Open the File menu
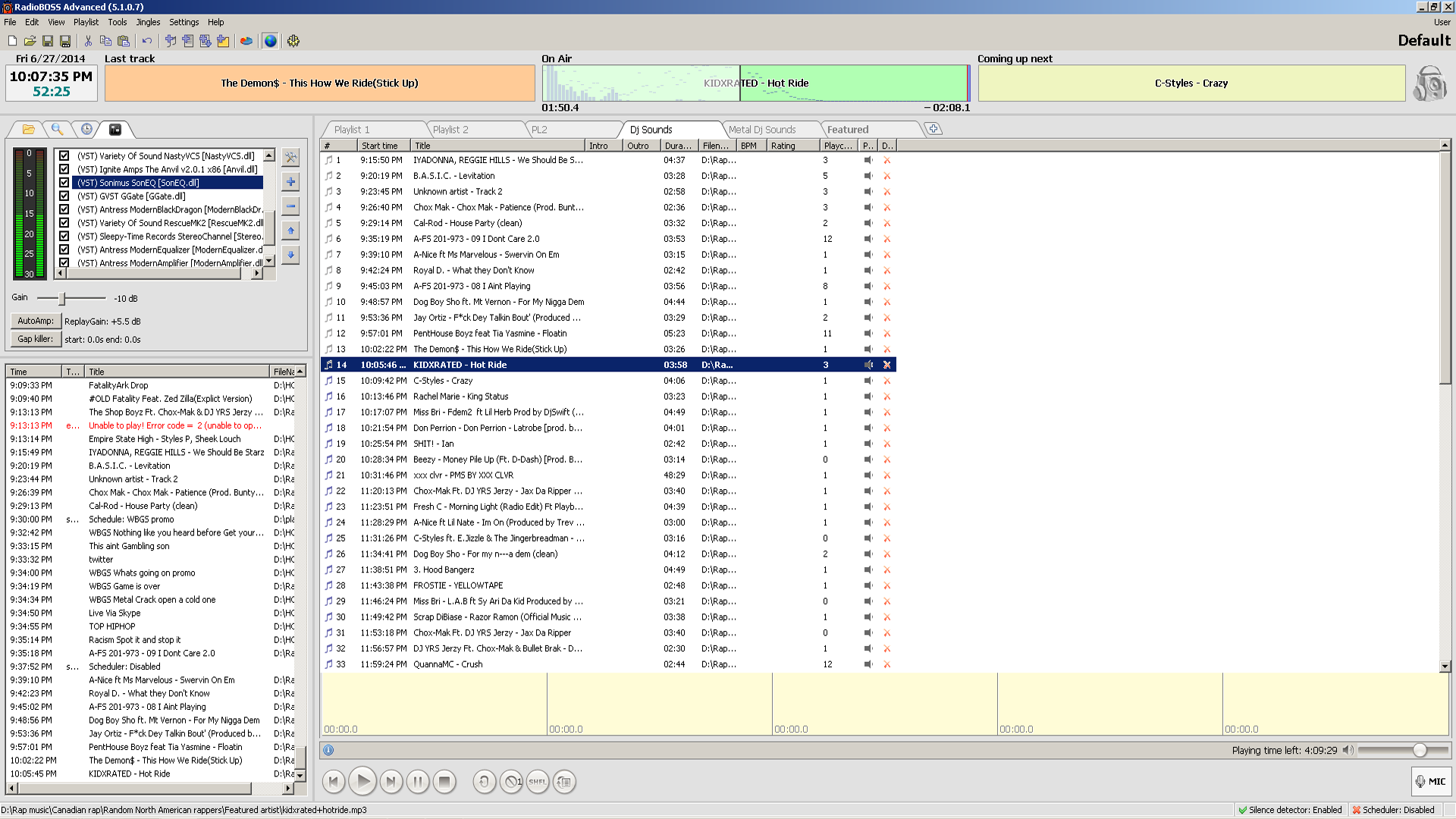1456x819 pixels. pos(10,22)
